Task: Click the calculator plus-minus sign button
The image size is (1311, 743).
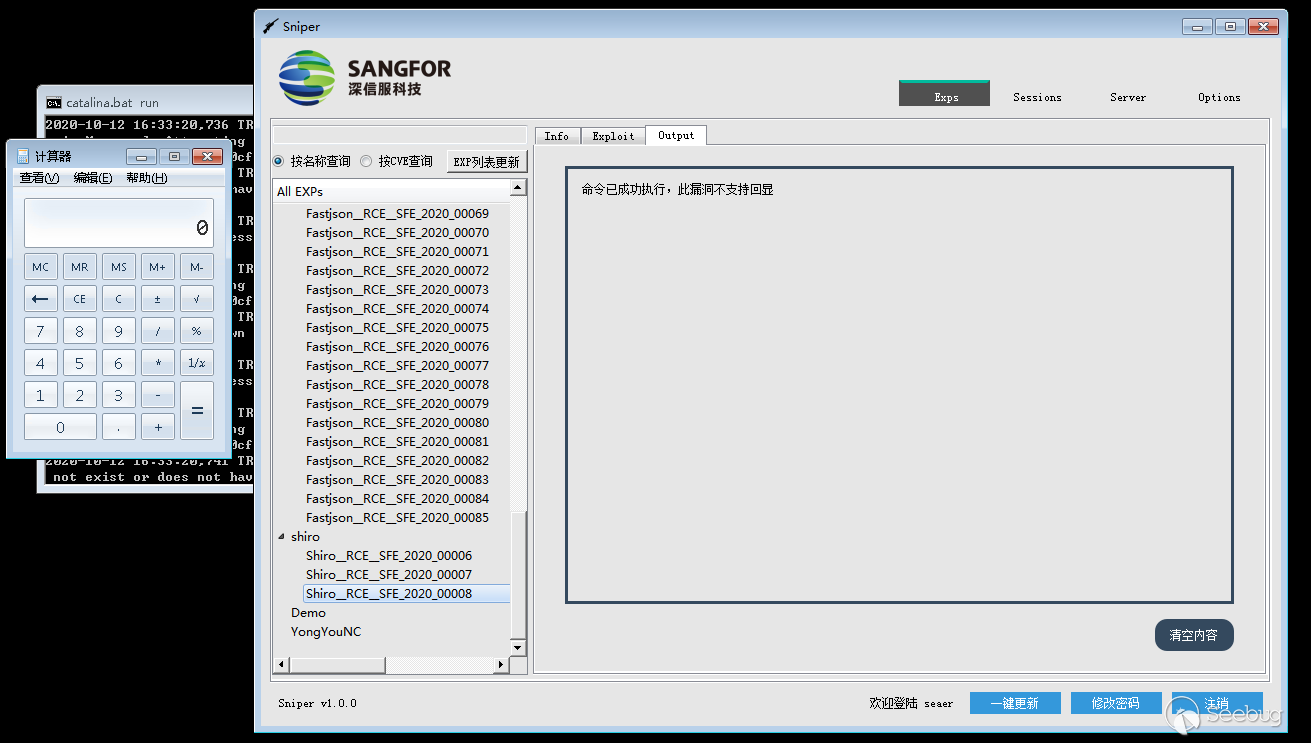Action: (157, 299)
